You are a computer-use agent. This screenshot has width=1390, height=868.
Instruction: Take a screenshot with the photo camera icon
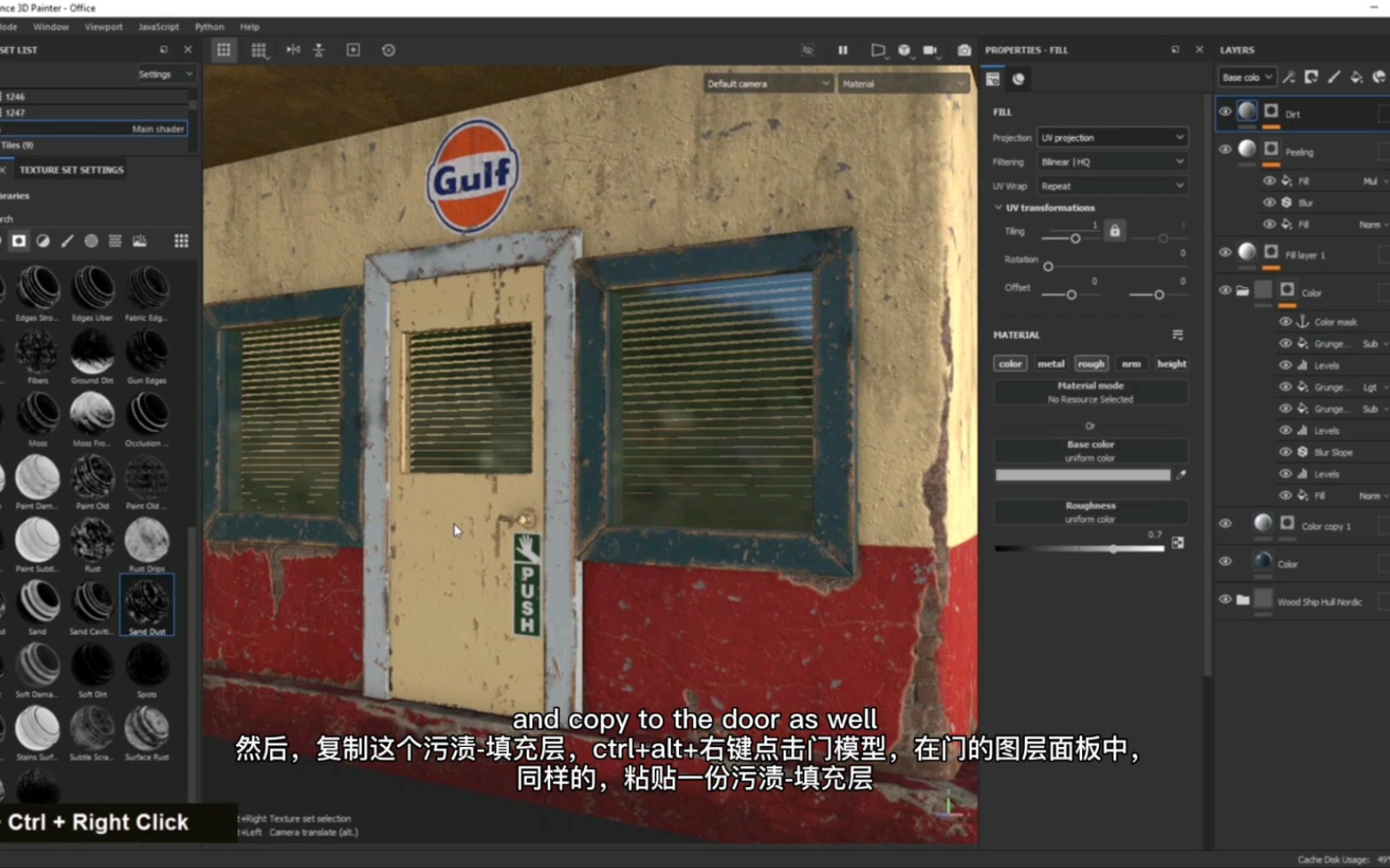pyautogui.click(x=964, y=50)
